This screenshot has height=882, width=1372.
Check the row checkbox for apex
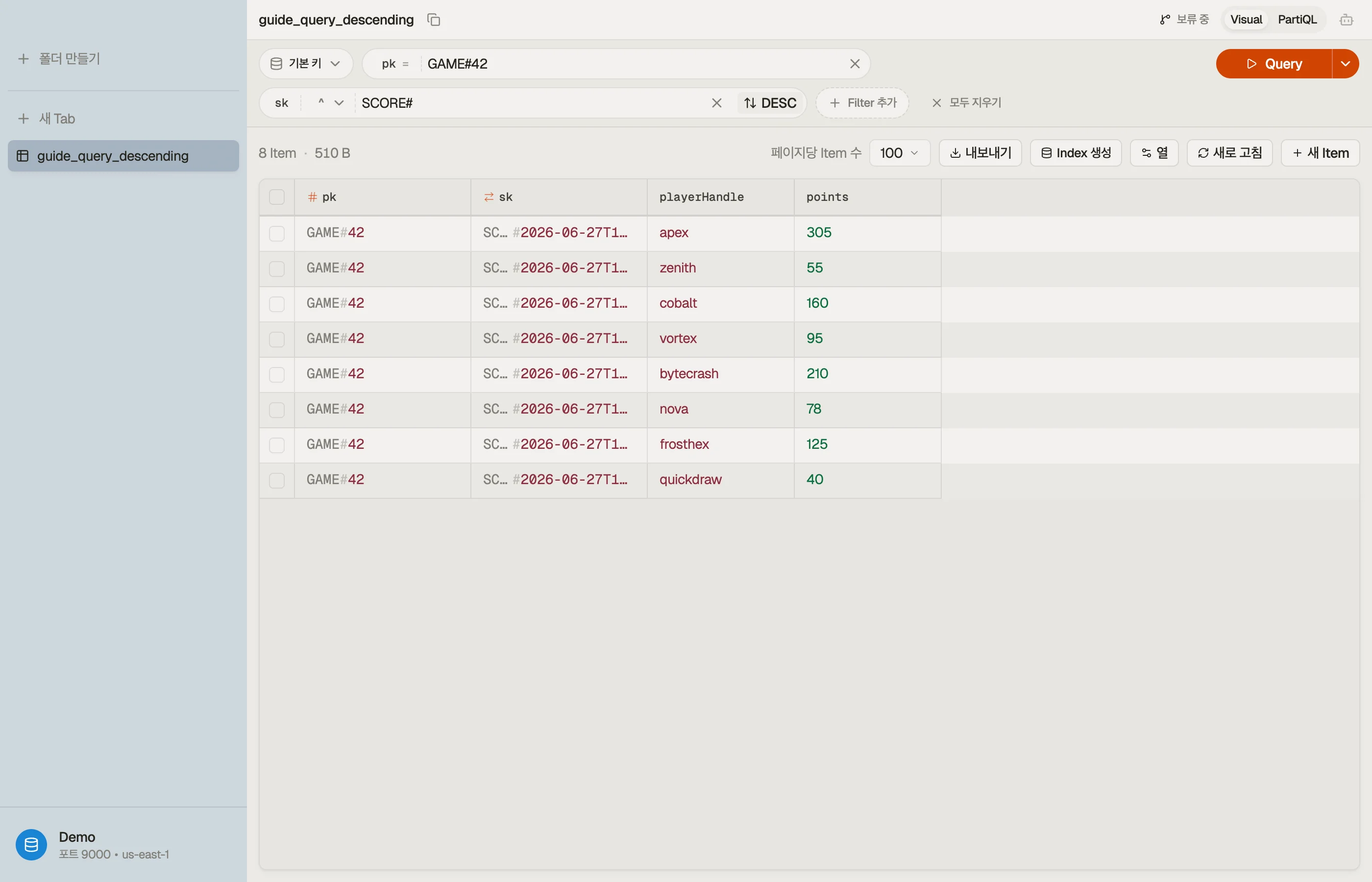point(276,233)
